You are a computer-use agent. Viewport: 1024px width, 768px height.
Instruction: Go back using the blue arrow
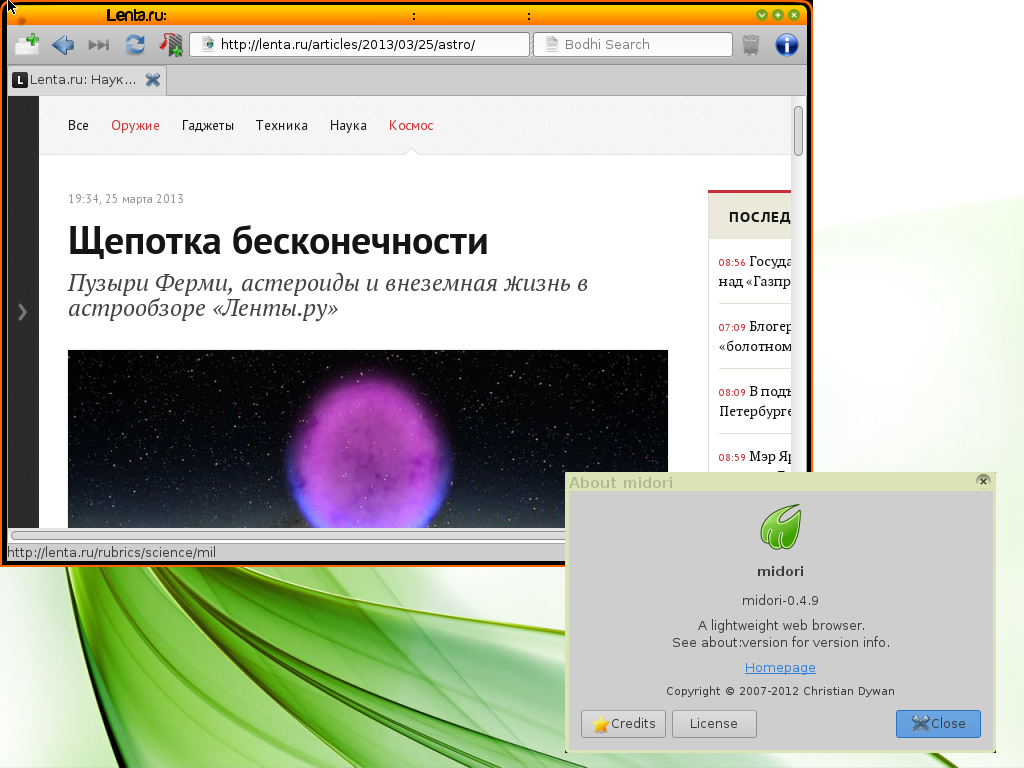63,44
